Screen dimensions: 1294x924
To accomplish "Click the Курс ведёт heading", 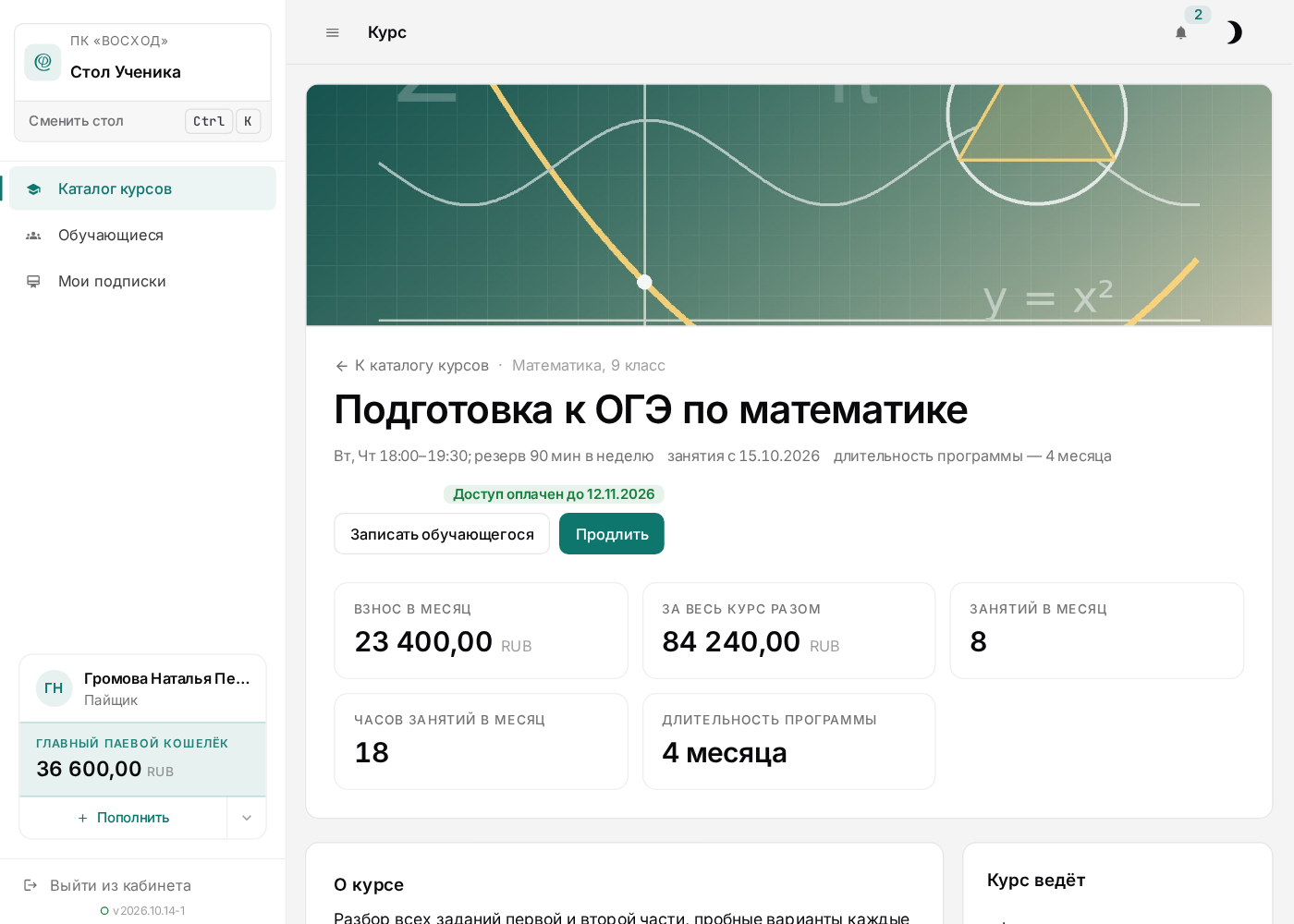I will pyautogui.click(x=1036, y=880).
